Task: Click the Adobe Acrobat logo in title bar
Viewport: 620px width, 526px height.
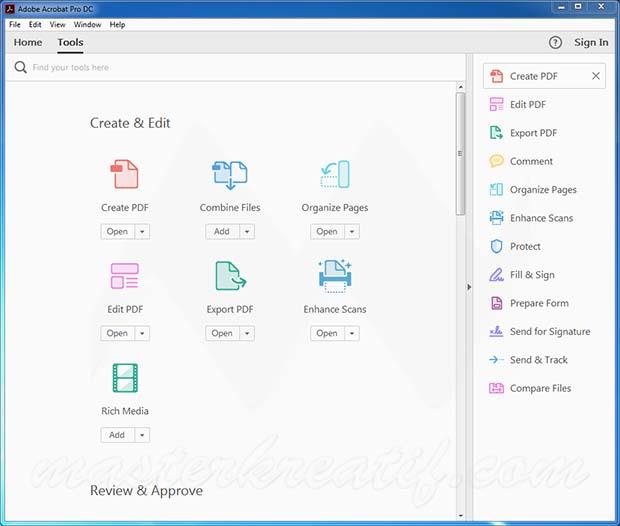Action: click(9, 8)
